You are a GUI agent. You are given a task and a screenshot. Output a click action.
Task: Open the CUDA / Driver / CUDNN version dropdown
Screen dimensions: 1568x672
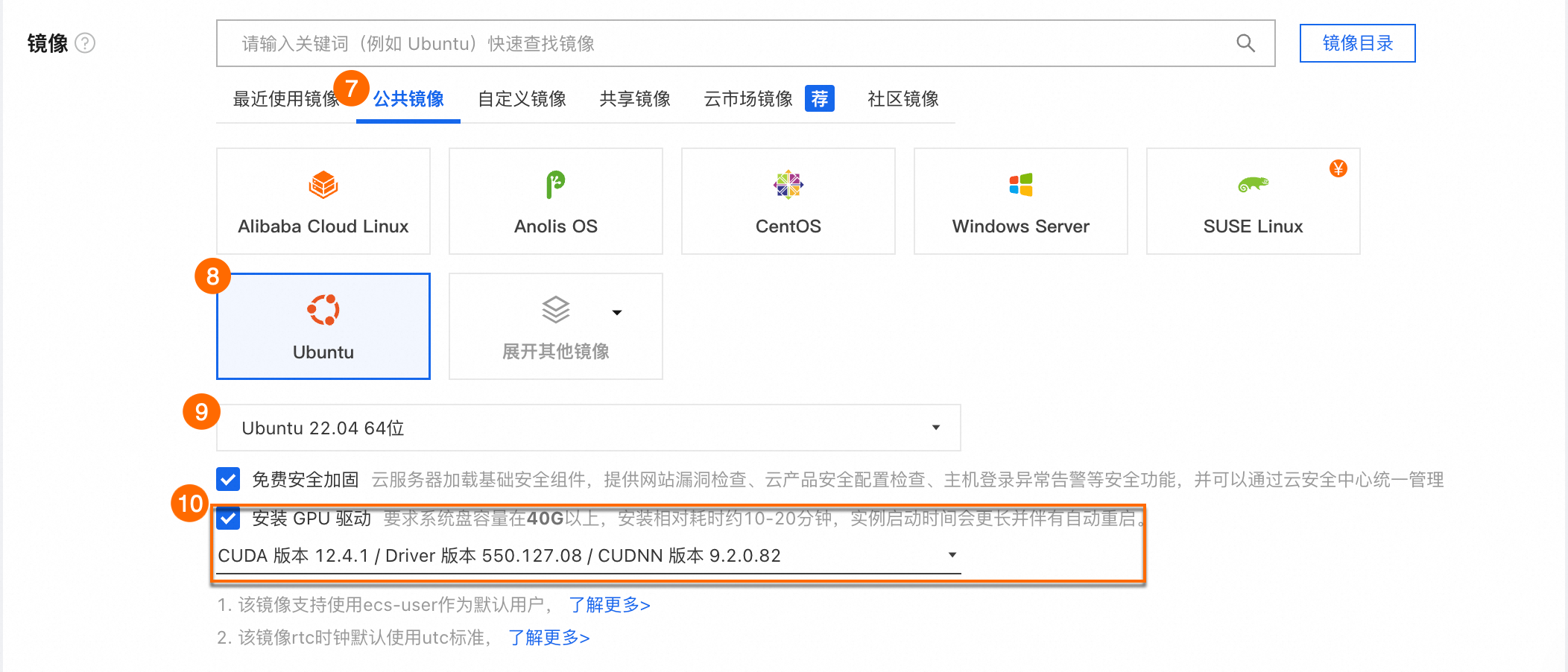click(588, 556)
